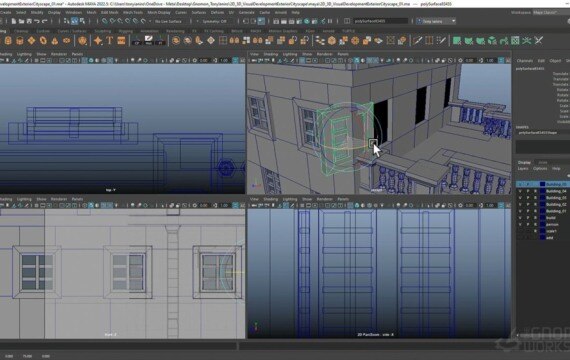
Task: Open Lighting menu in the front viewport
Action: 24,199
